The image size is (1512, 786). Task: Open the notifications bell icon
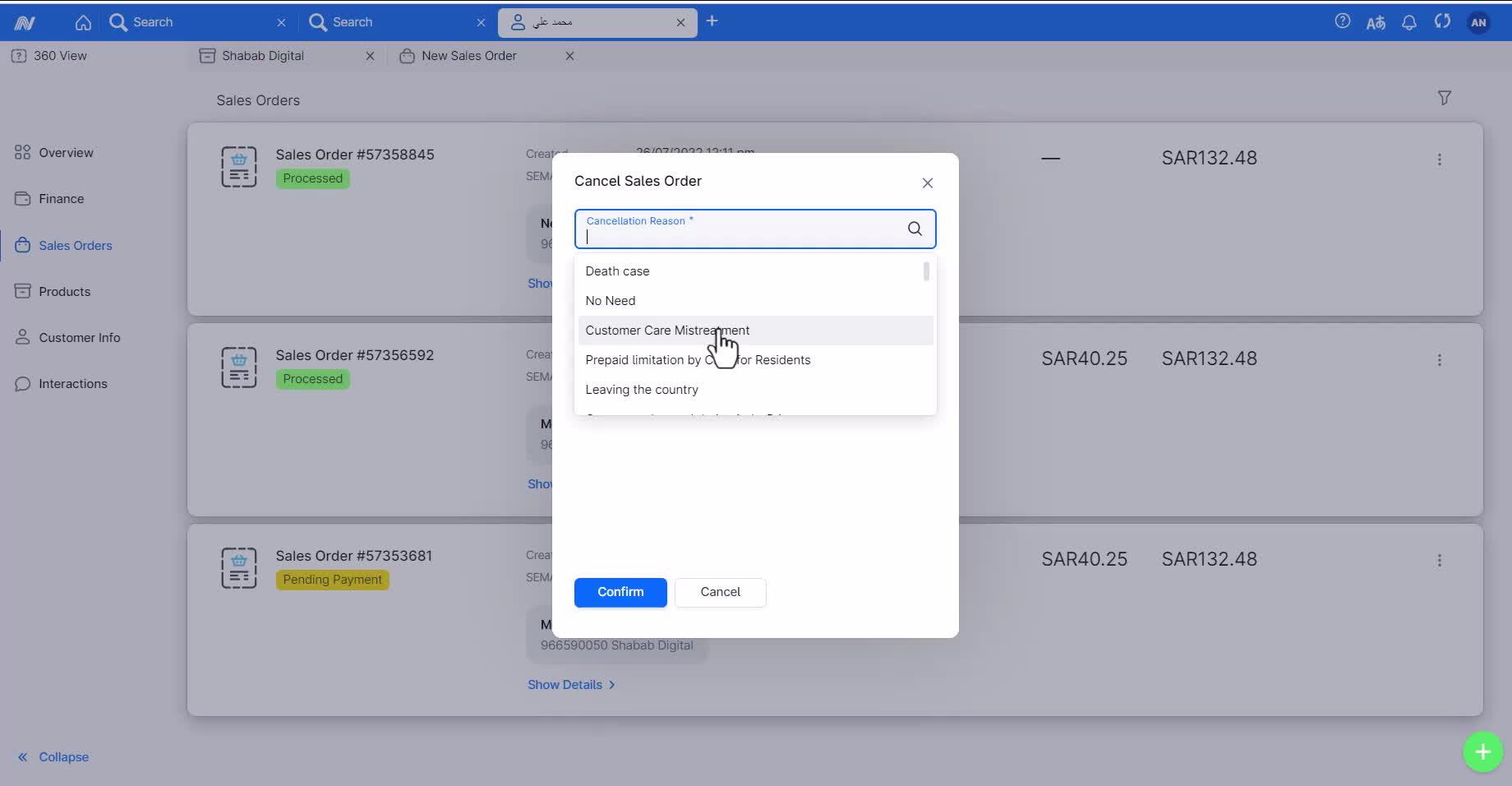click(1408, 22)
